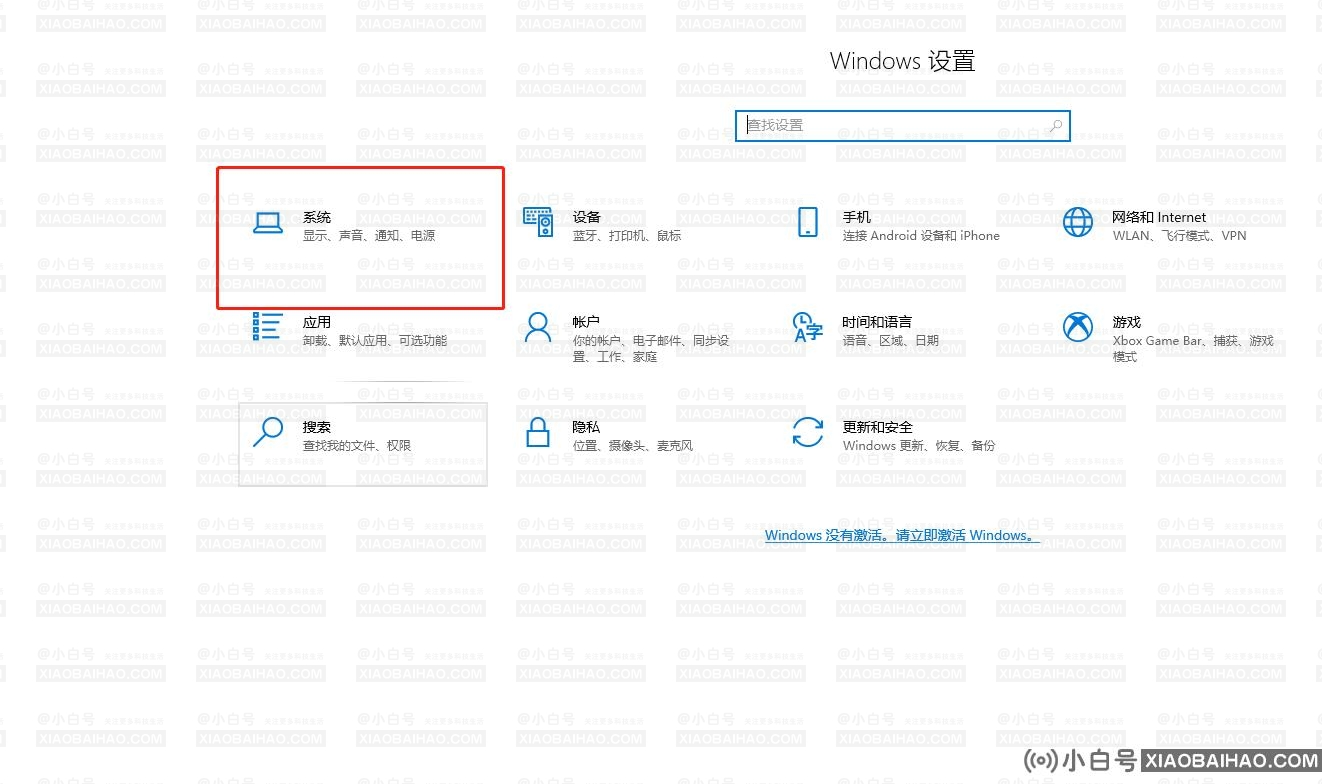Click description 语音、区域、日期
1322x784 pixels.
click(890, 341)
